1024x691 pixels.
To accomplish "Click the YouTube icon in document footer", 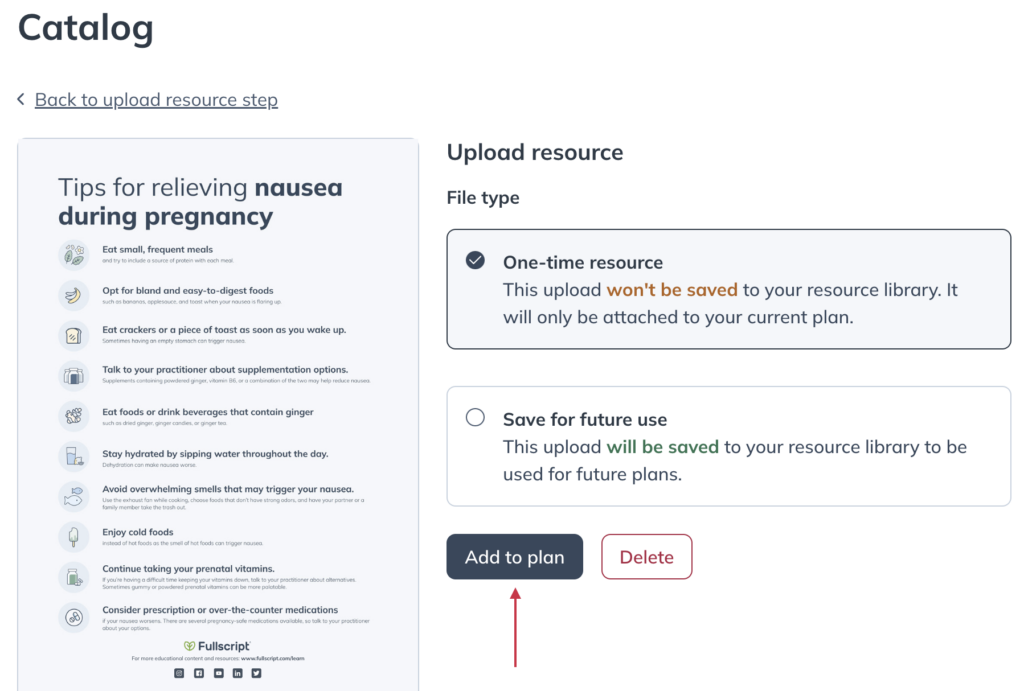I will tap(218, 673).
